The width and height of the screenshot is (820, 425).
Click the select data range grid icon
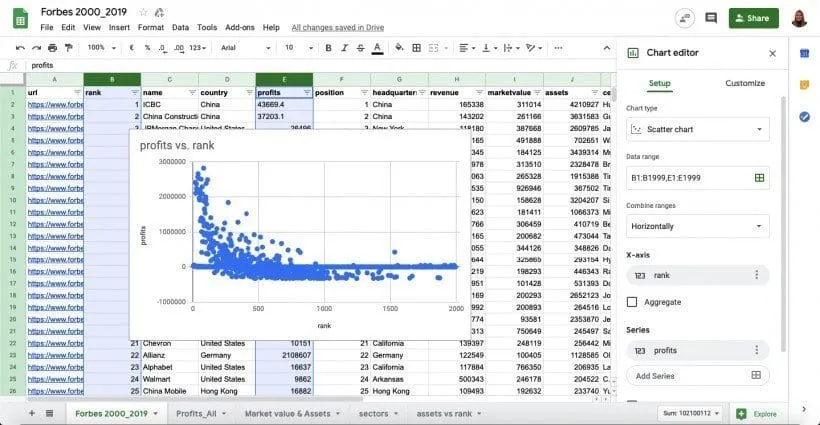pos(759,178)
